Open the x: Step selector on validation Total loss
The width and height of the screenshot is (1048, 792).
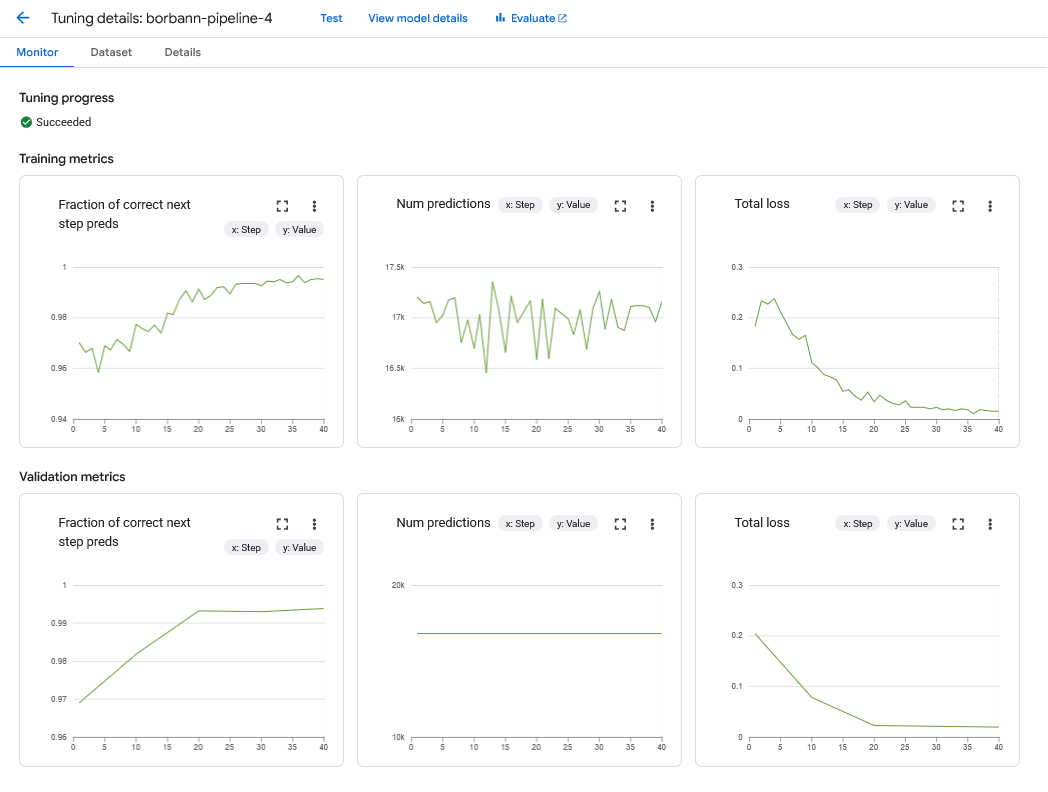857,522
